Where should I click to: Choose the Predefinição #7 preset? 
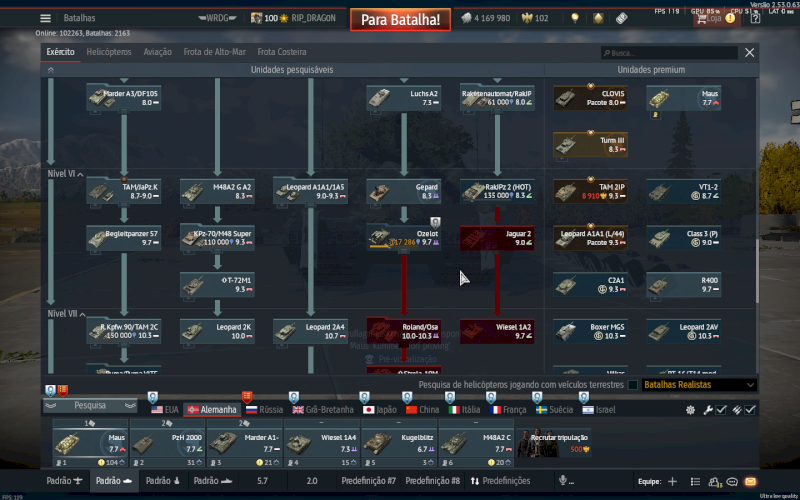click(368, 481)
